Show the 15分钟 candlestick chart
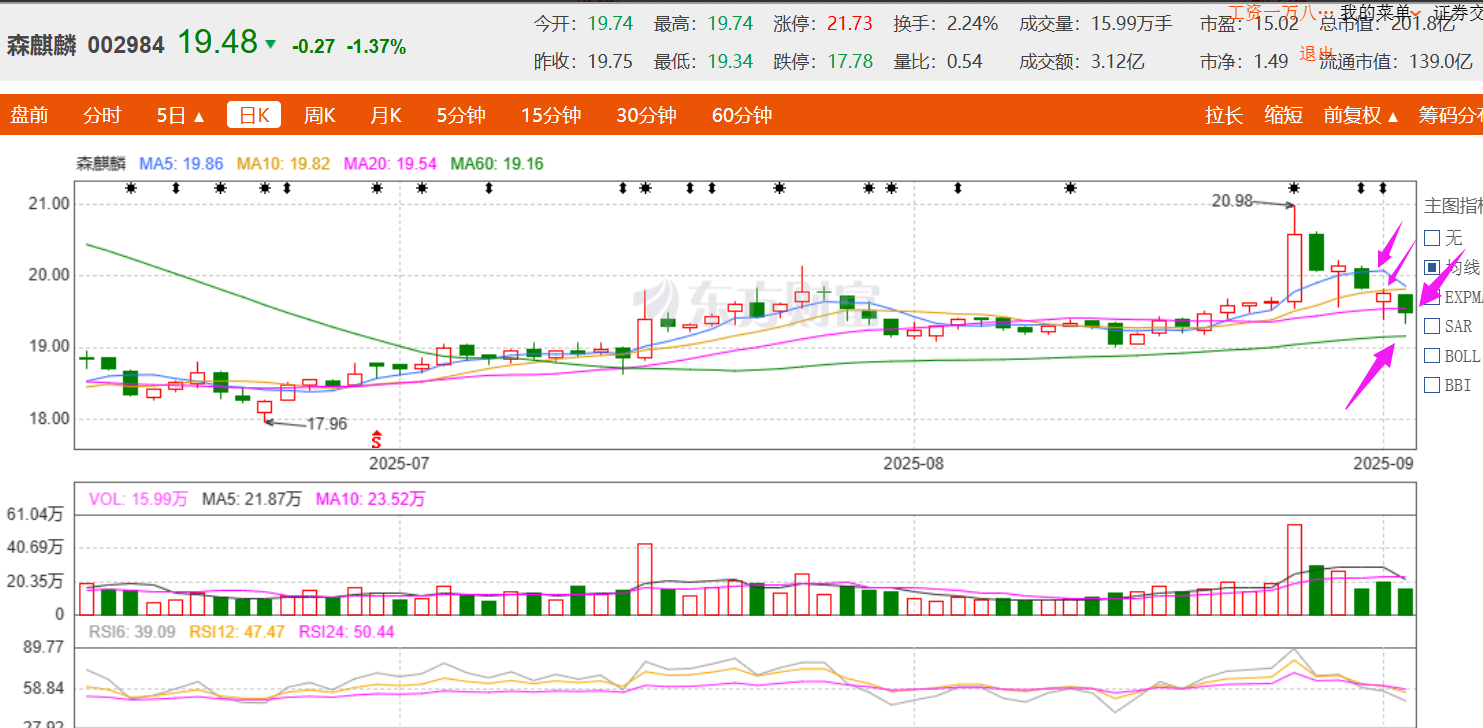 point(551,115)
